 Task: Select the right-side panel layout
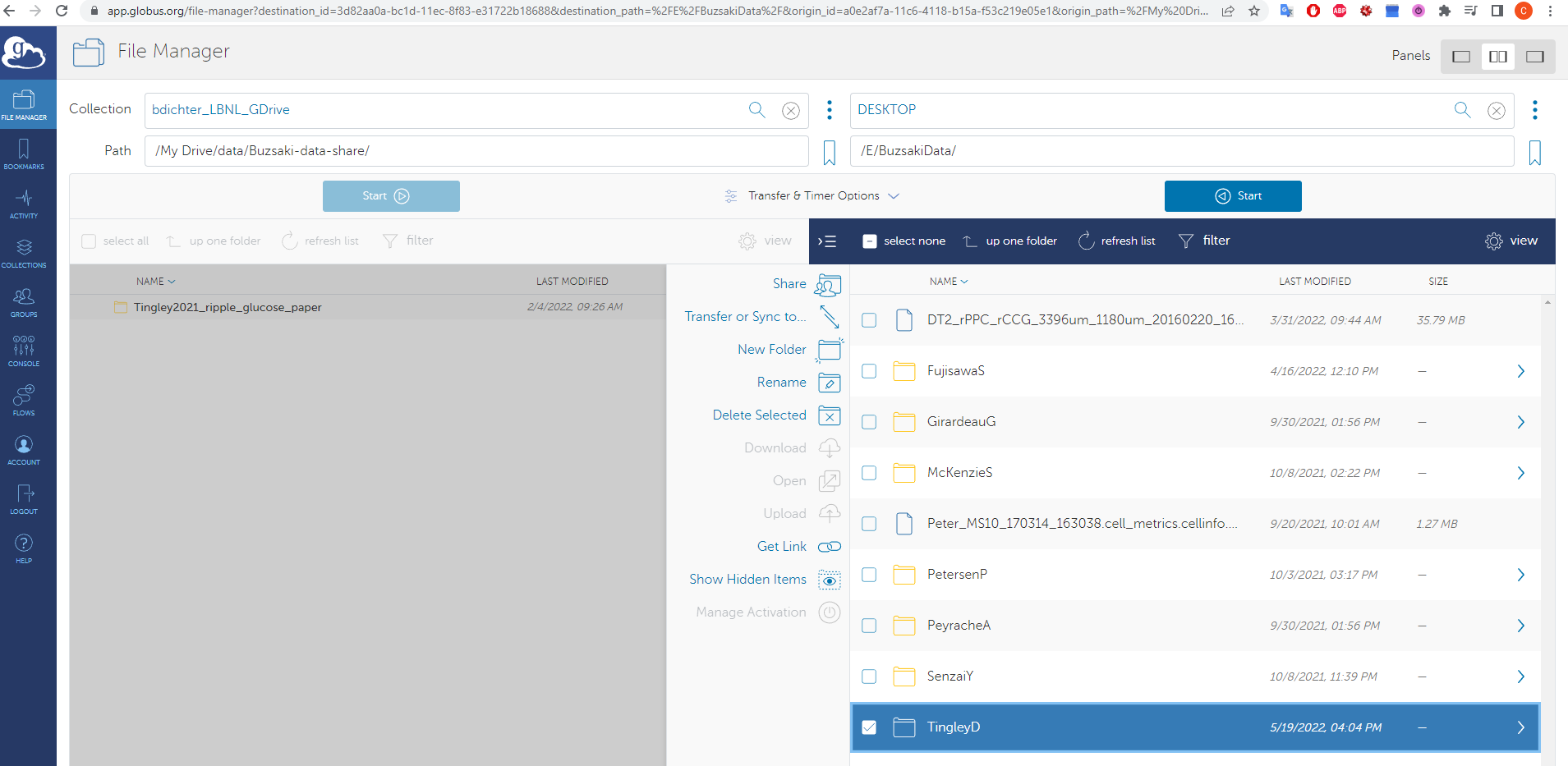pos(1535,57)
